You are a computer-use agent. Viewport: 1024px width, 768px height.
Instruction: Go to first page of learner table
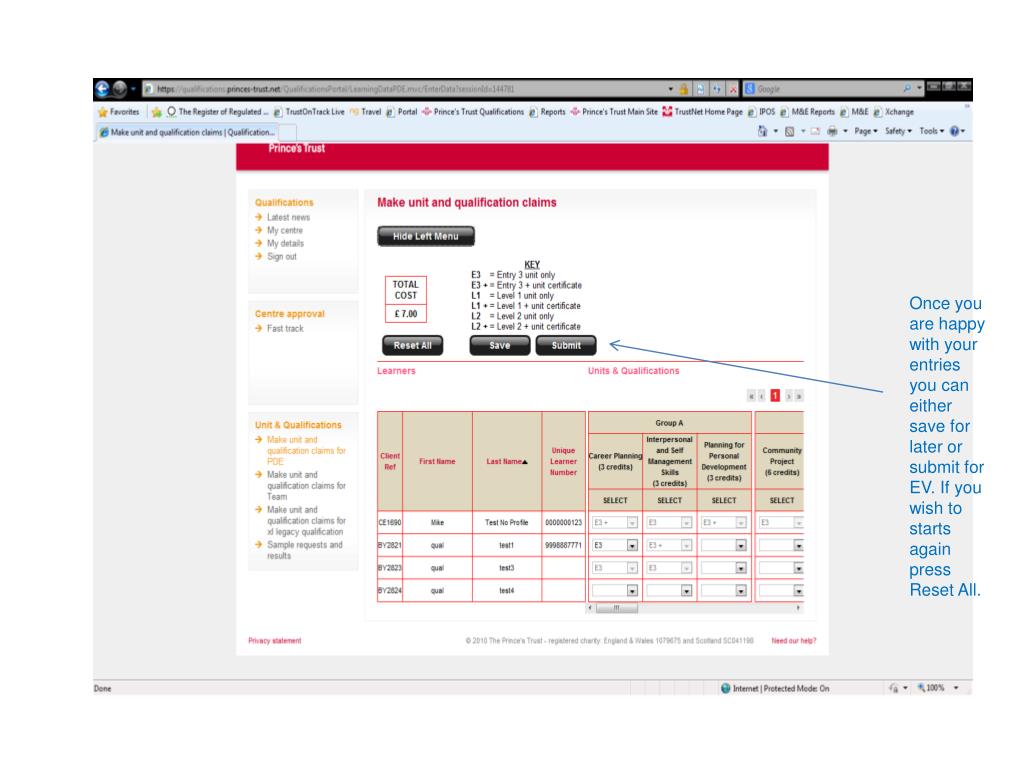751,396
